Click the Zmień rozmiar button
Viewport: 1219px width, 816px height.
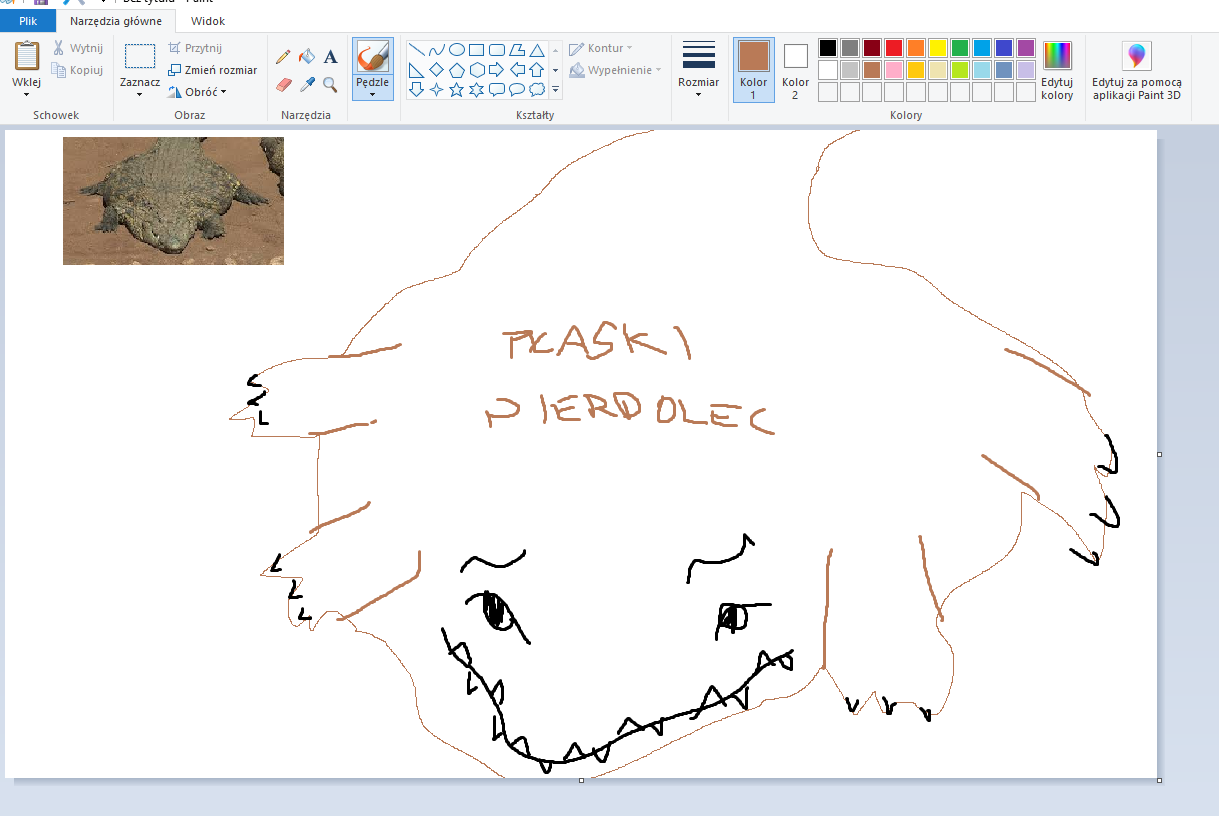[x=213, y=70]
